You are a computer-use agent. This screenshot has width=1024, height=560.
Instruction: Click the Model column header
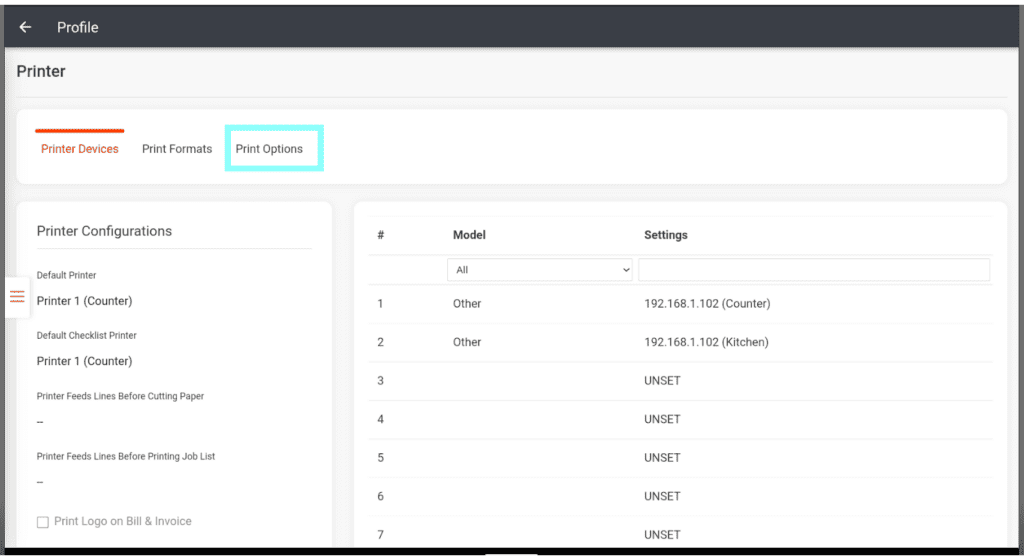[x=469, y=235]
